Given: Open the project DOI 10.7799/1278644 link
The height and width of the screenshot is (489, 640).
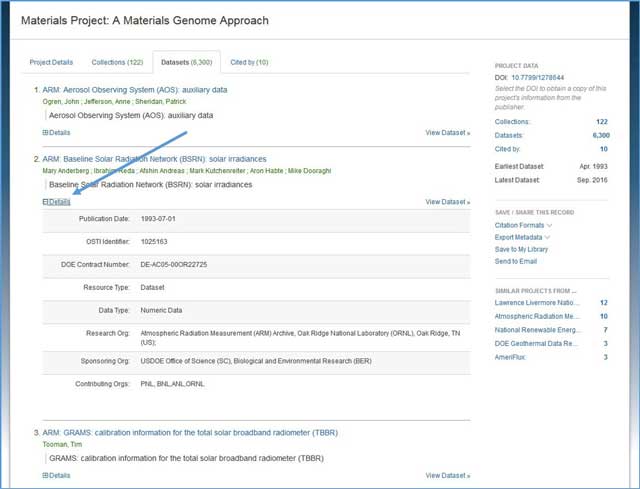Looking at the screenshot, I should tap(538, 78).
